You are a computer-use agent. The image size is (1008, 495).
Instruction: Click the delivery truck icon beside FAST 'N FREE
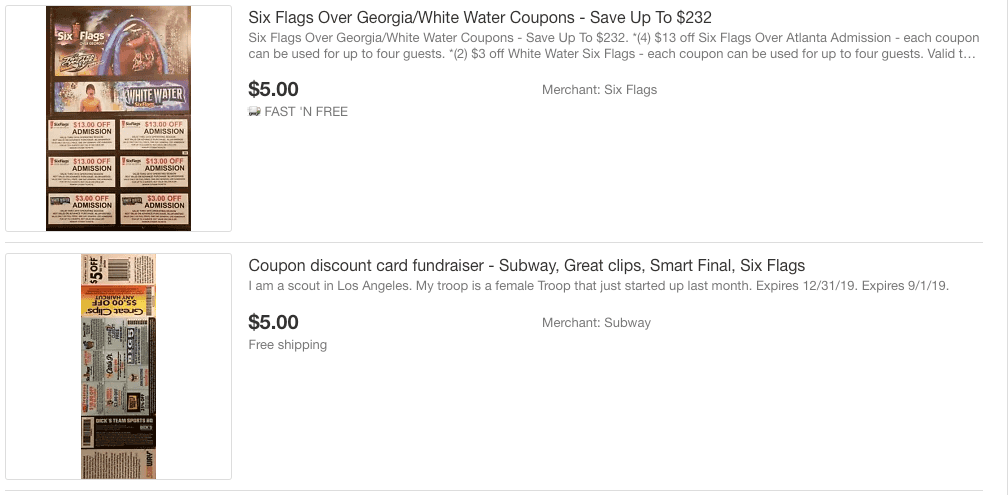[x=254, y=112]
